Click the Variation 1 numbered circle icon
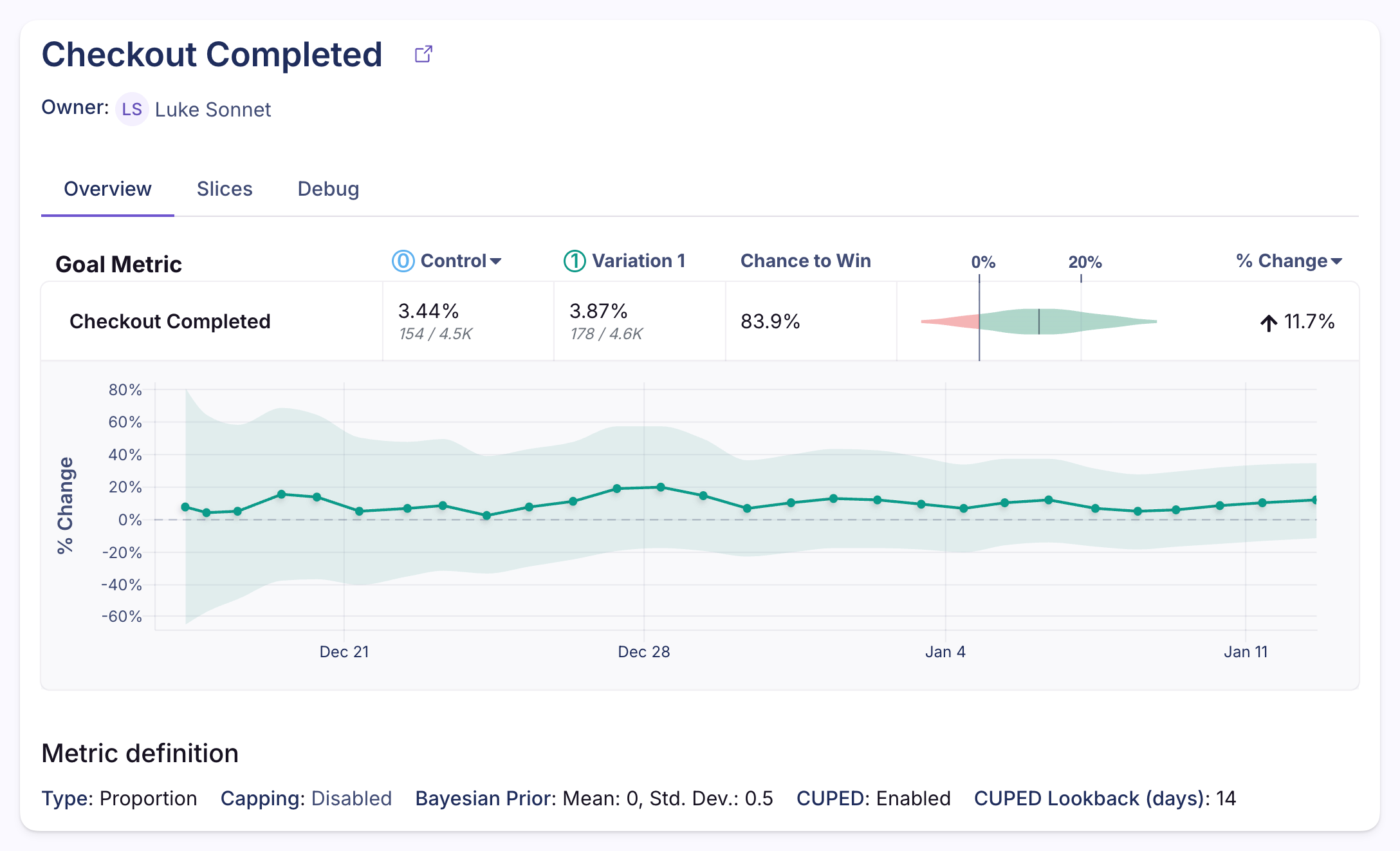1400x851 pixels. [575, 261]
